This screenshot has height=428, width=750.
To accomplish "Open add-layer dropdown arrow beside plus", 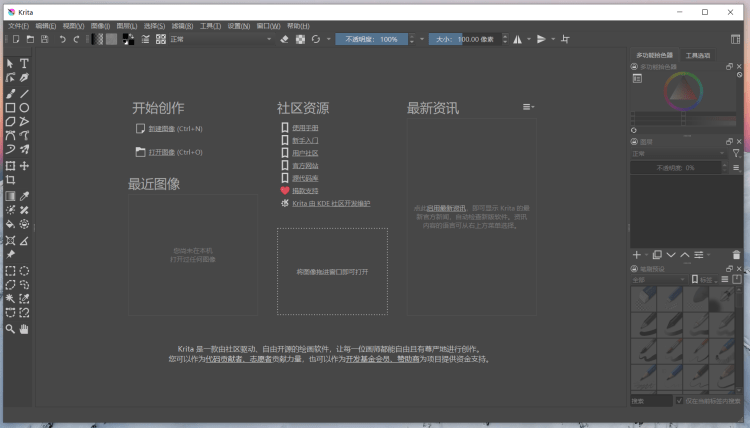I will (646, 255).
